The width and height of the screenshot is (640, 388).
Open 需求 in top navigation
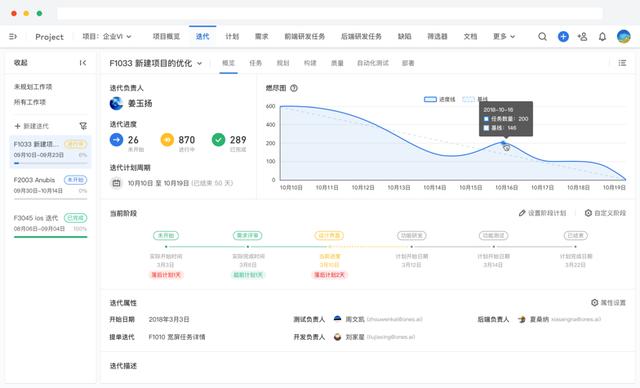point(262,37)
